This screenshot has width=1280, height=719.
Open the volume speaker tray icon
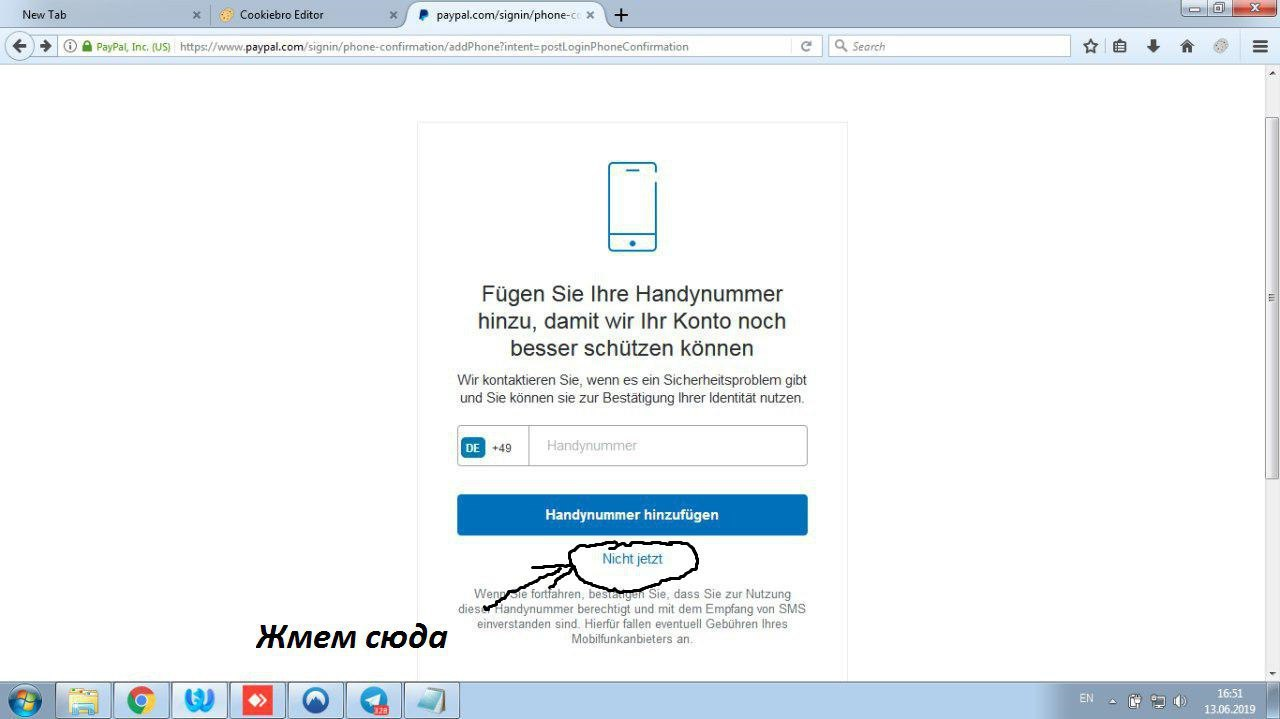point(1180,701)
